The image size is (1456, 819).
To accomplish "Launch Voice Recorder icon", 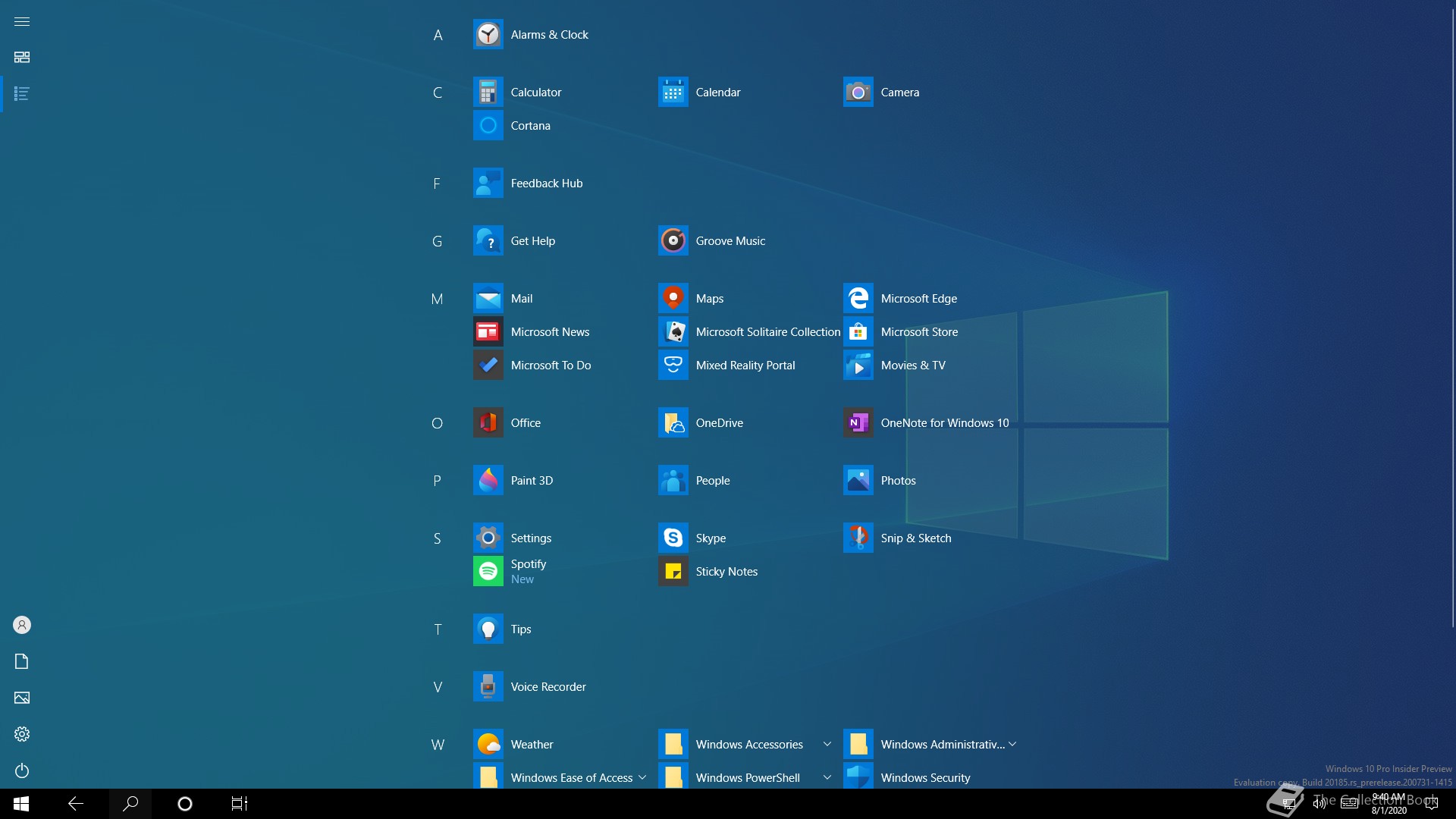I will click(x=488, y=686).
